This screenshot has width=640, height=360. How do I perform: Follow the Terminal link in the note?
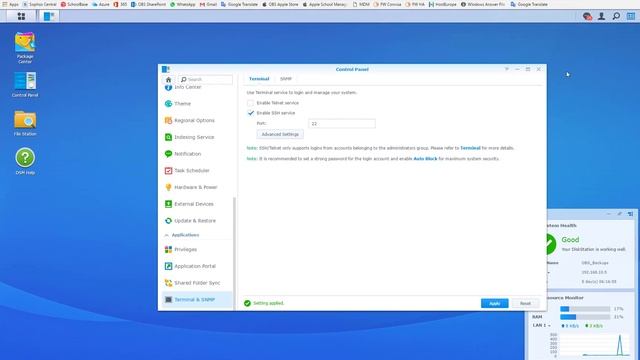pyautogui.click(x=470, y=148)
